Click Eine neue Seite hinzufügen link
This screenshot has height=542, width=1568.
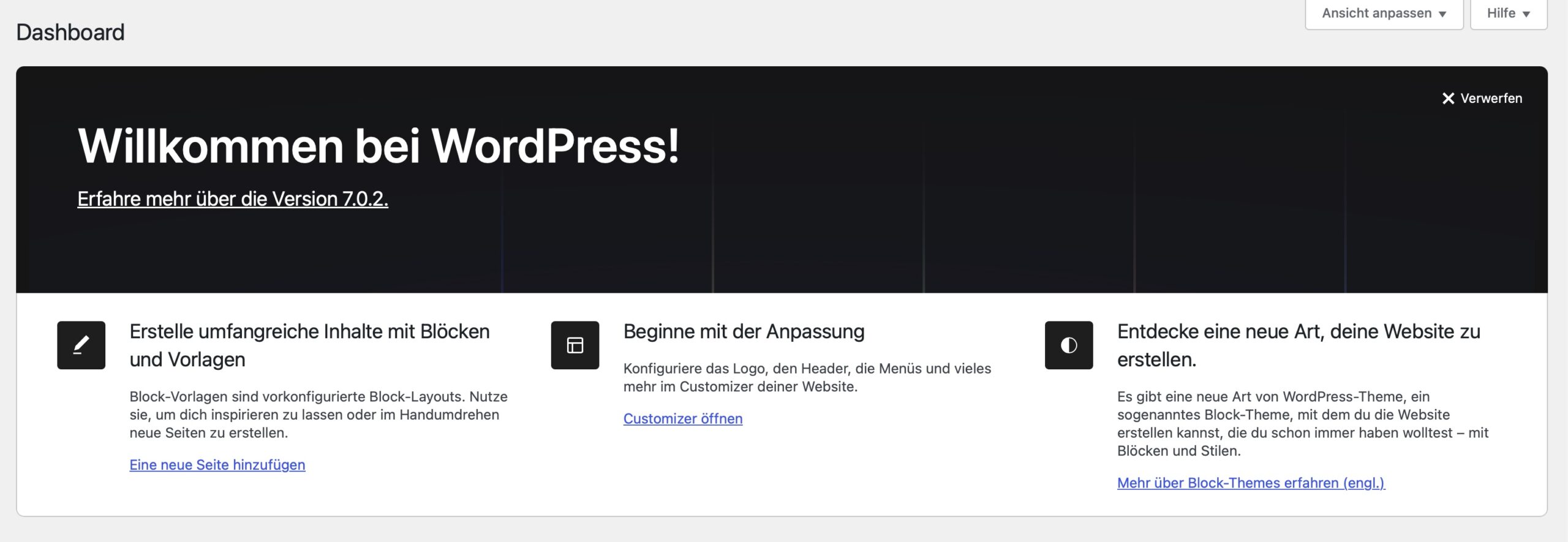217,465
